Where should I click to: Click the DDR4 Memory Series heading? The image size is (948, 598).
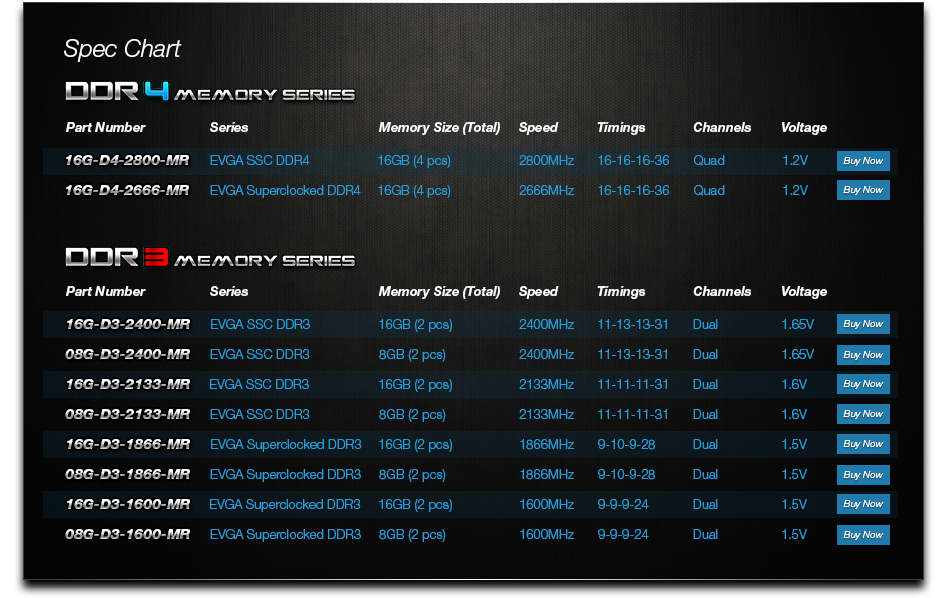(x=210, y=92)
